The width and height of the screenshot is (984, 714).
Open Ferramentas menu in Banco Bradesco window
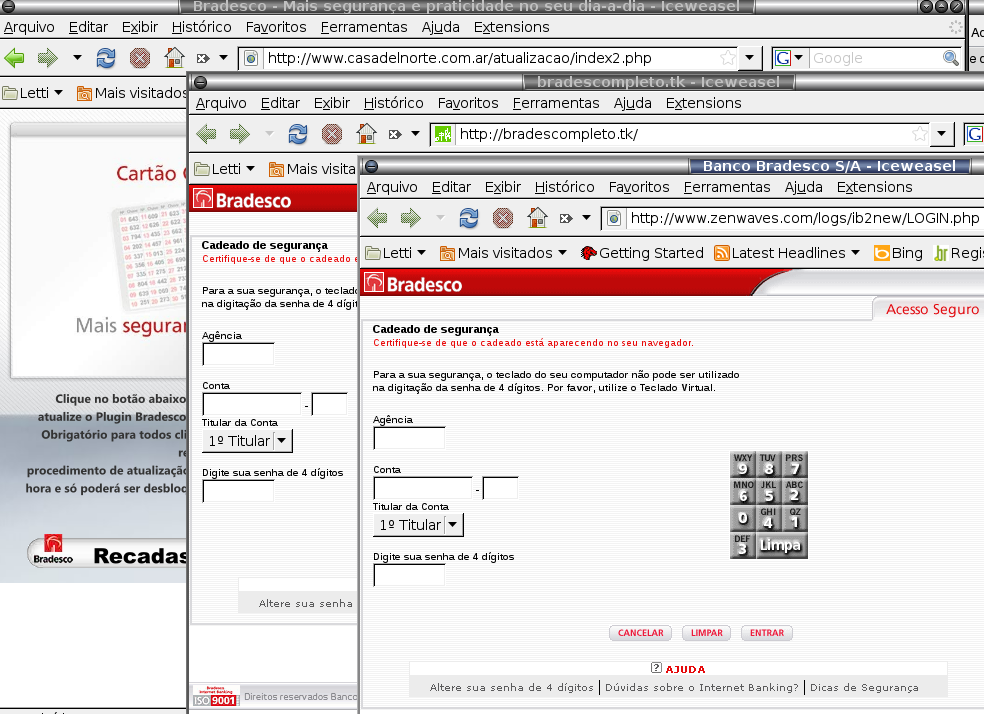pos(727,187)
